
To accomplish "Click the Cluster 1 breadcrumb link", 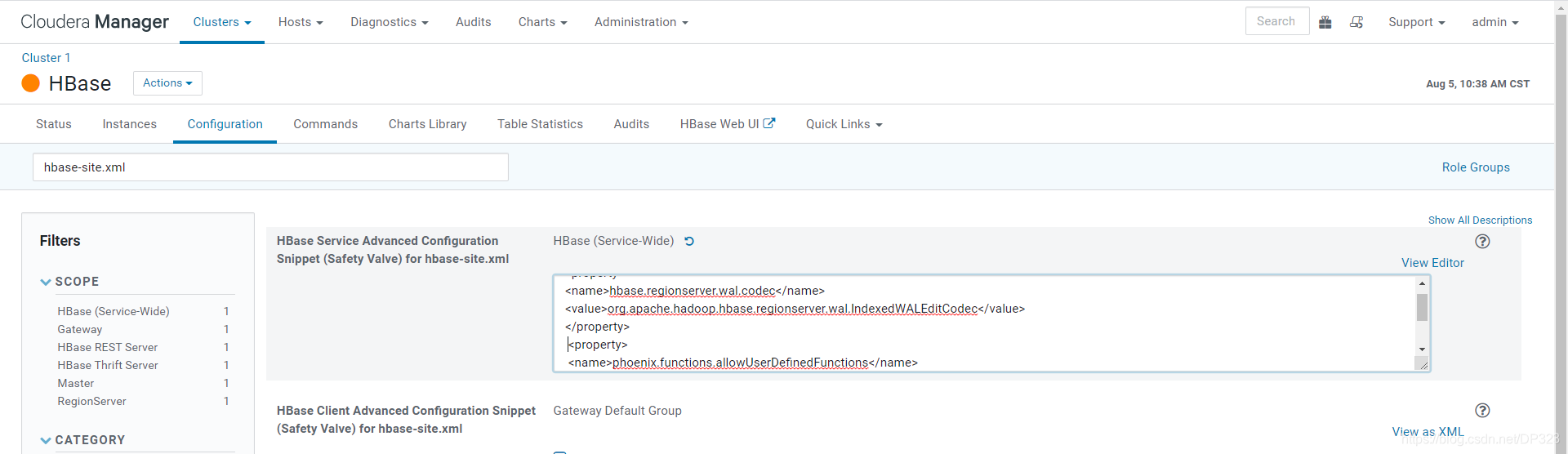I will click(x=46, y=58).
